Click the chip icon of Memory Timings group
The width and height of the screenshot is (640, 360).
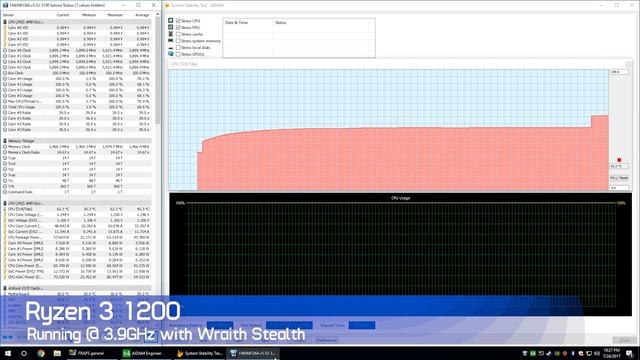[x=5, y=141]
